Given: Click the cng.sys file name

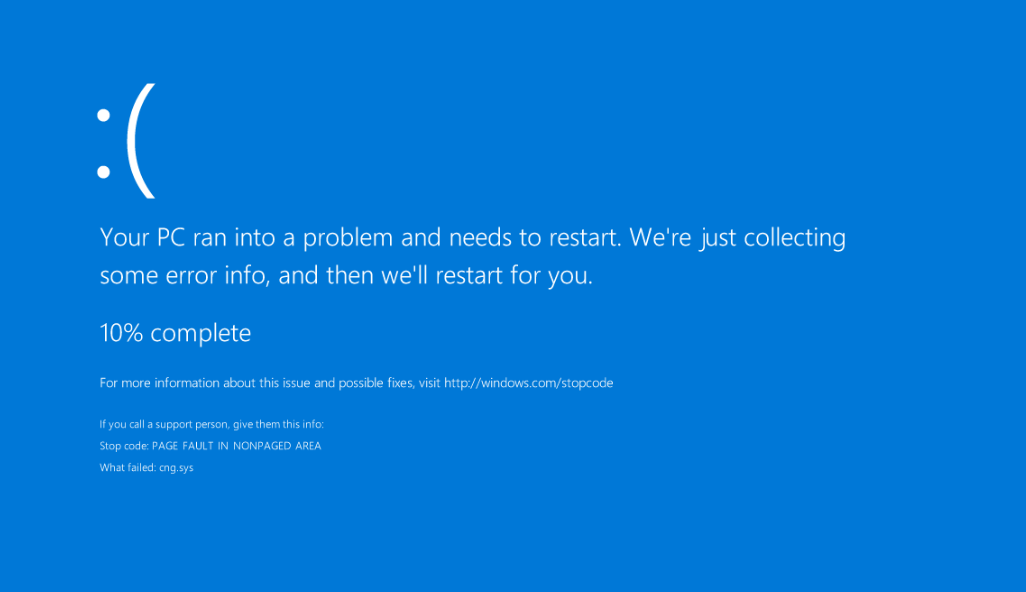Looking at the screenshot, I should 176,467.
